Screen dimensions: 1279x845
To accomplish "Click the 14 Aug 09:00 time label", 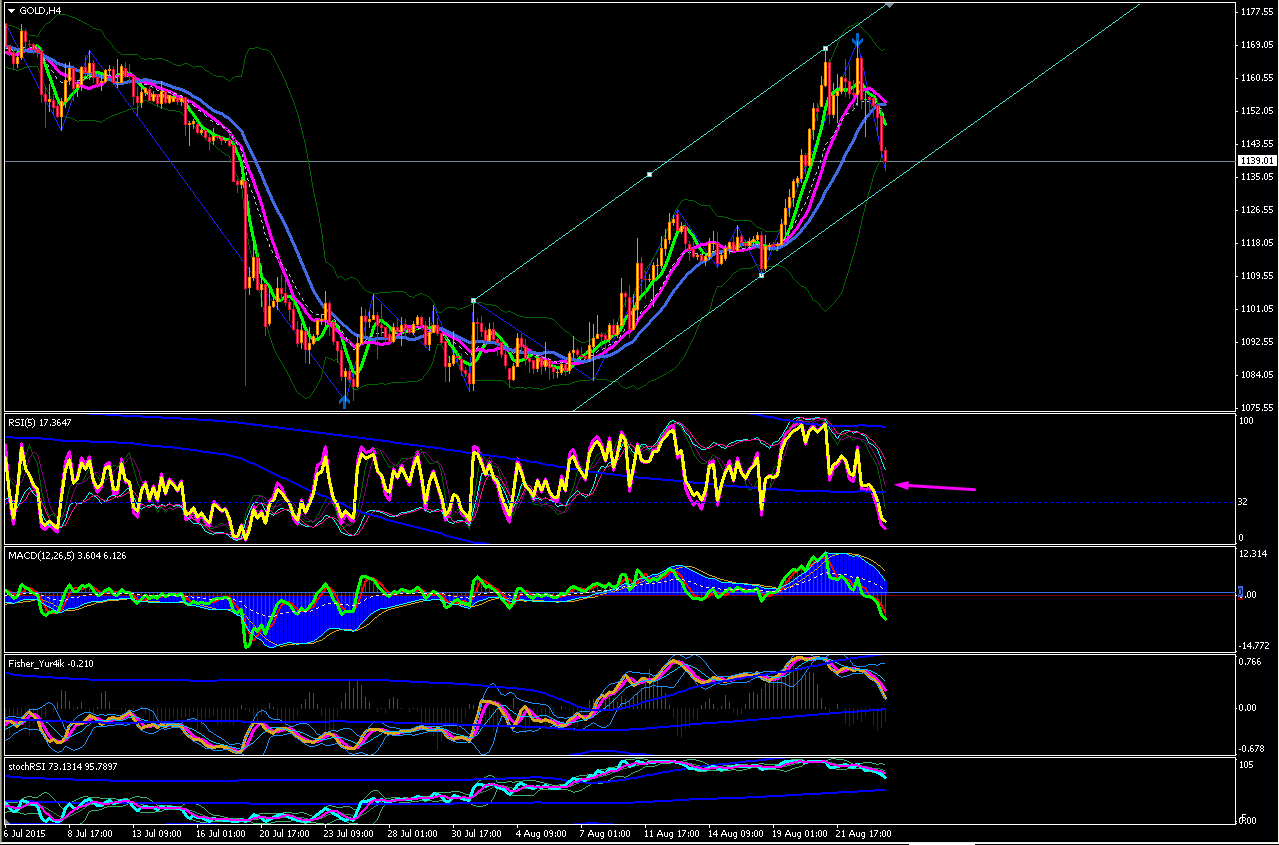I will click(736, 833).
